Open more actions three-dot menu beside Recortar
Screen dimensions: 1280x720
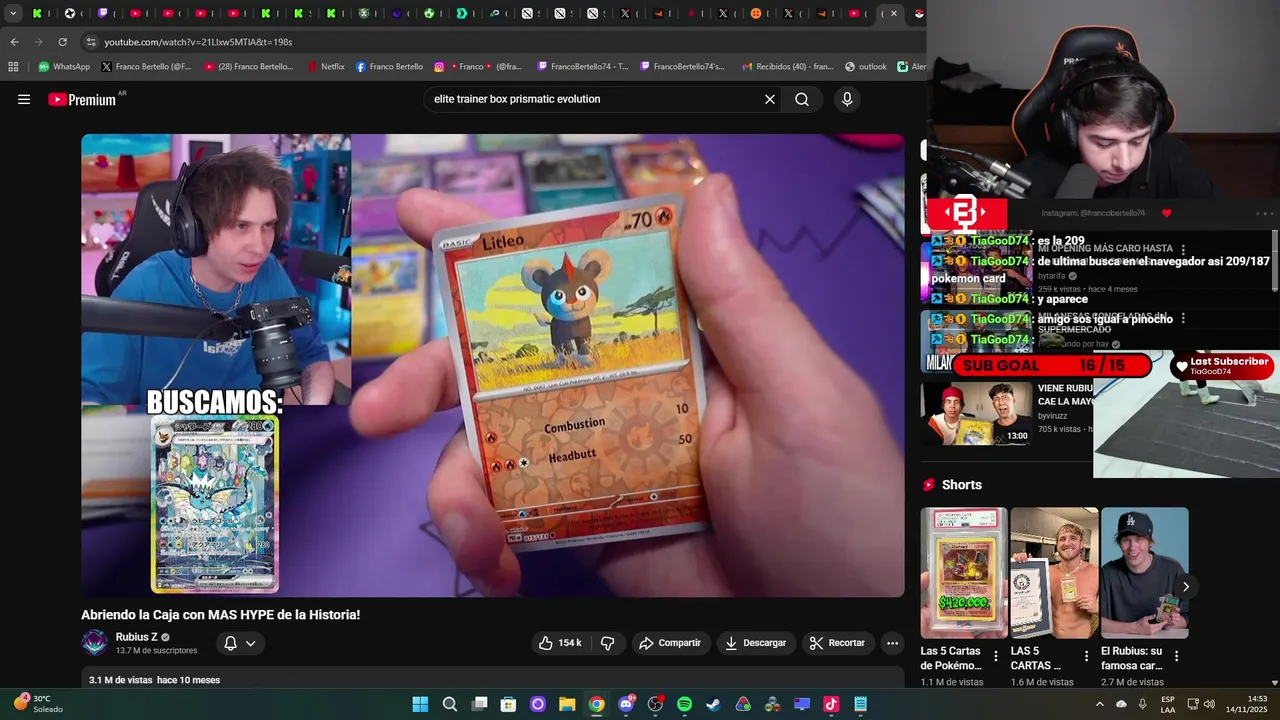[x=892, y=643]
